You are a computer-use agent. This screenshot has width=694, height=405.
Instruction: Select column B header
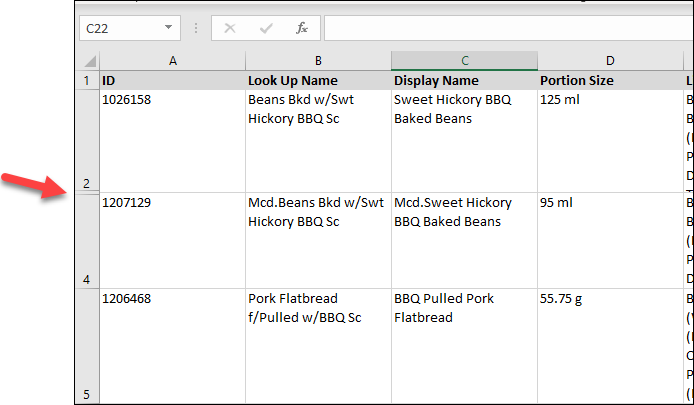[x=318, y=61]
